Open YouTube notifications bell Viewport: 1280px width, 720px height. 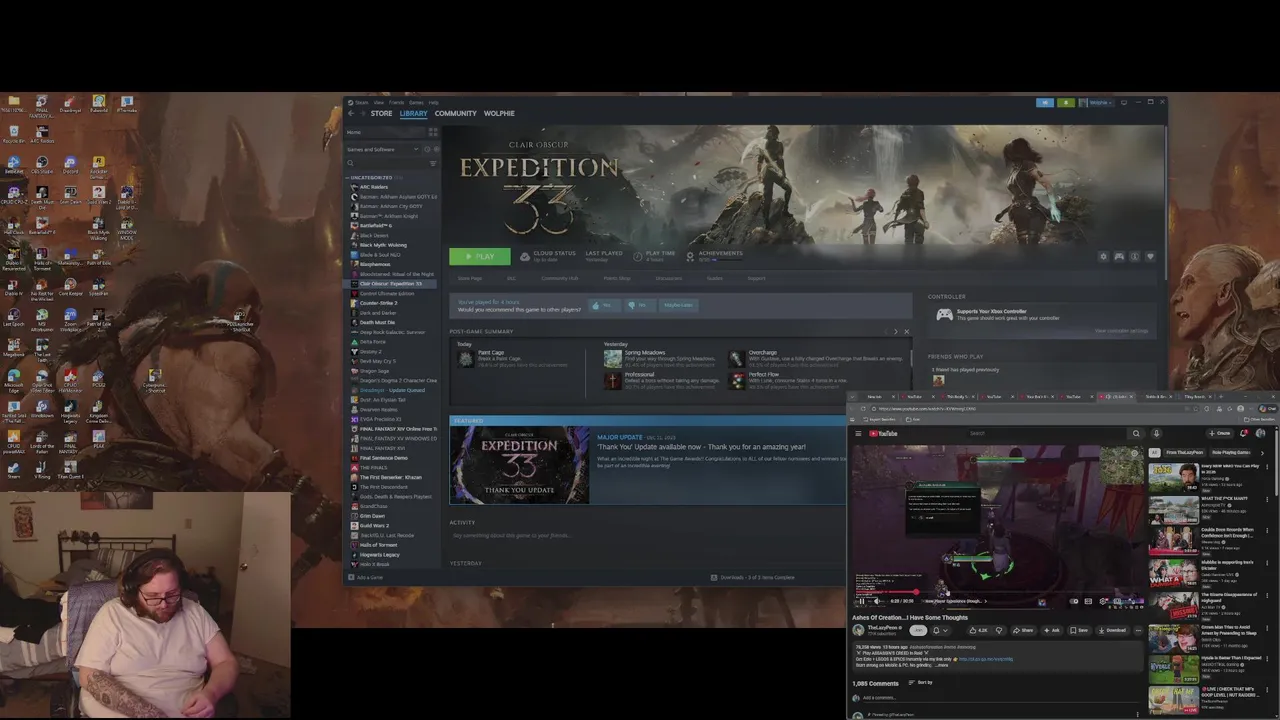click(x=1243, y=433)
